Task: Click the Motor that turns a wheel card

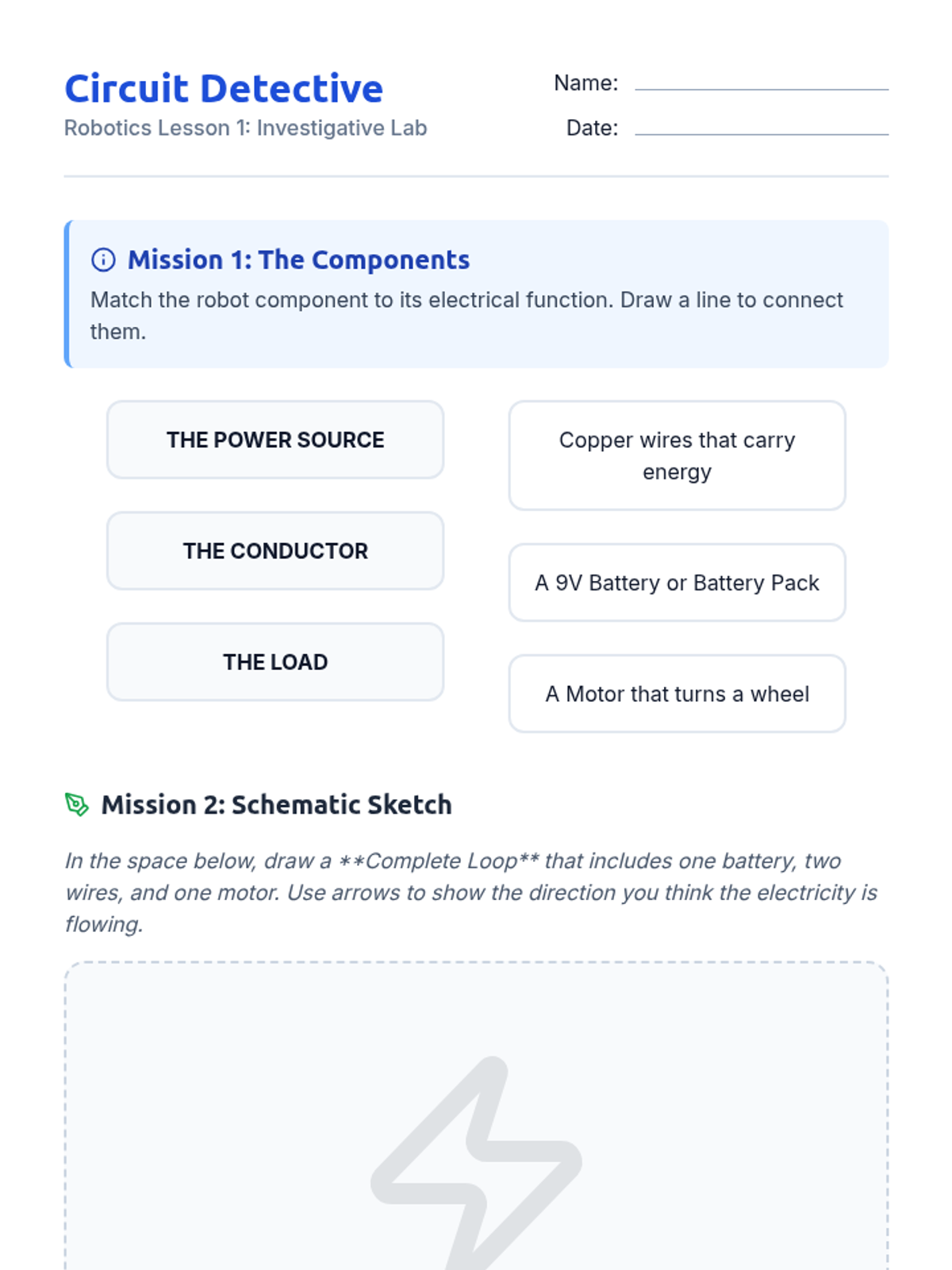Action: click(x=677, y=694)
